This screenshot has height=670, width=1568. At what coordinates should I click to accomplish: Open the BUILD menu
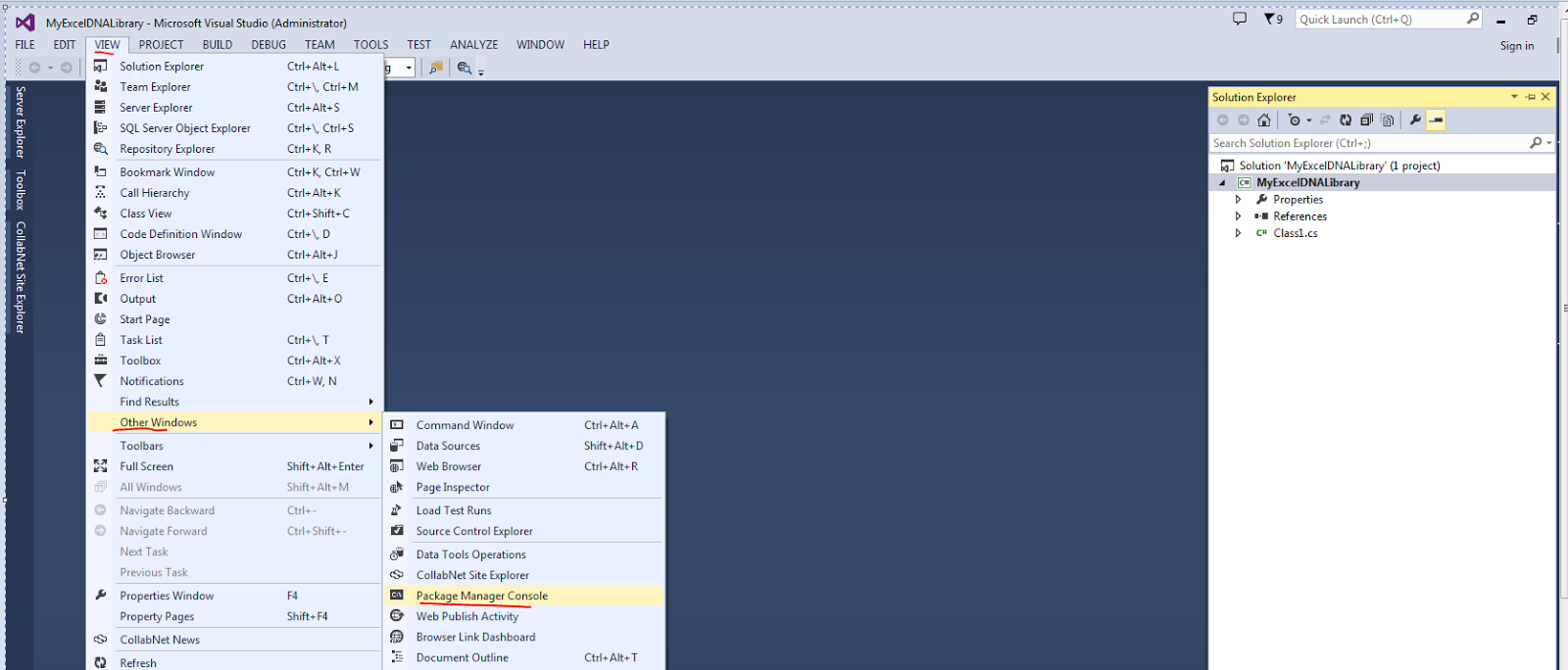click(x=218, y=45)
